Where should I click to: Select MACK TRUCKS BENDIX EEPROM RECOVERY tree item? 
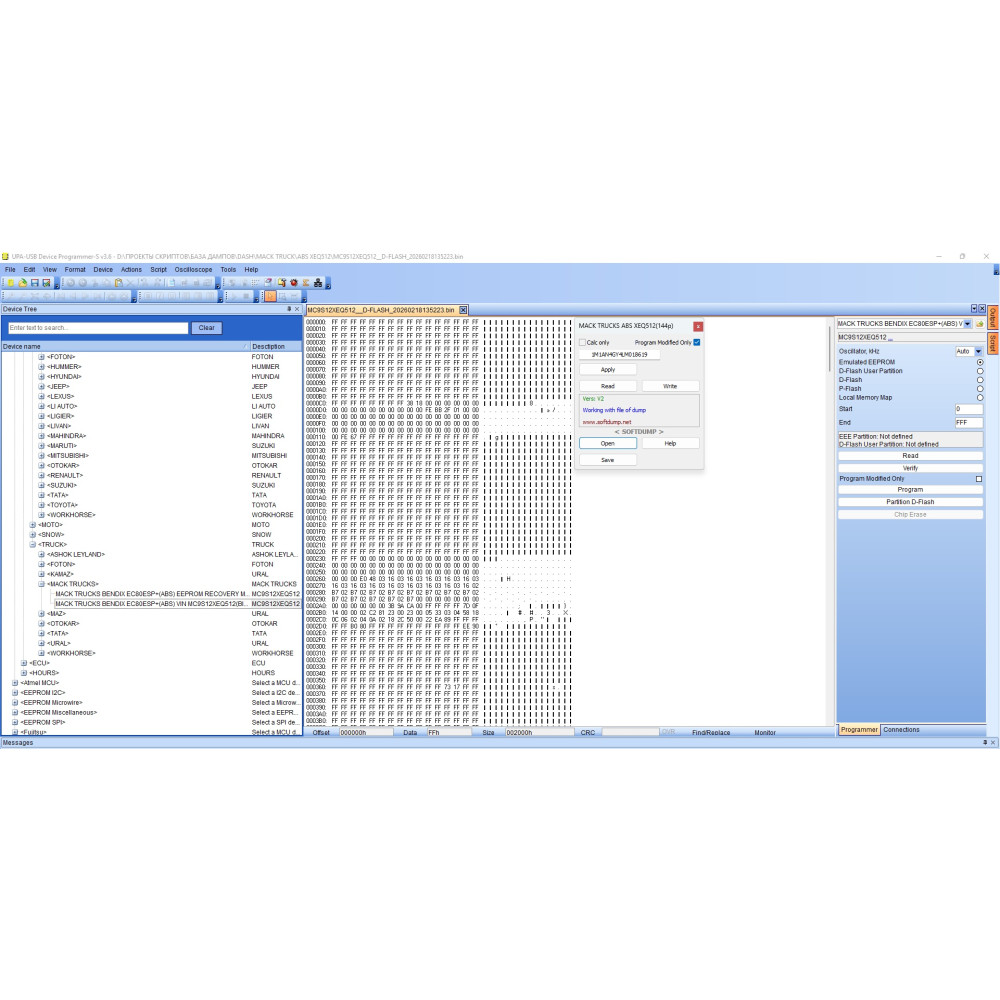[x=152, y=594]
